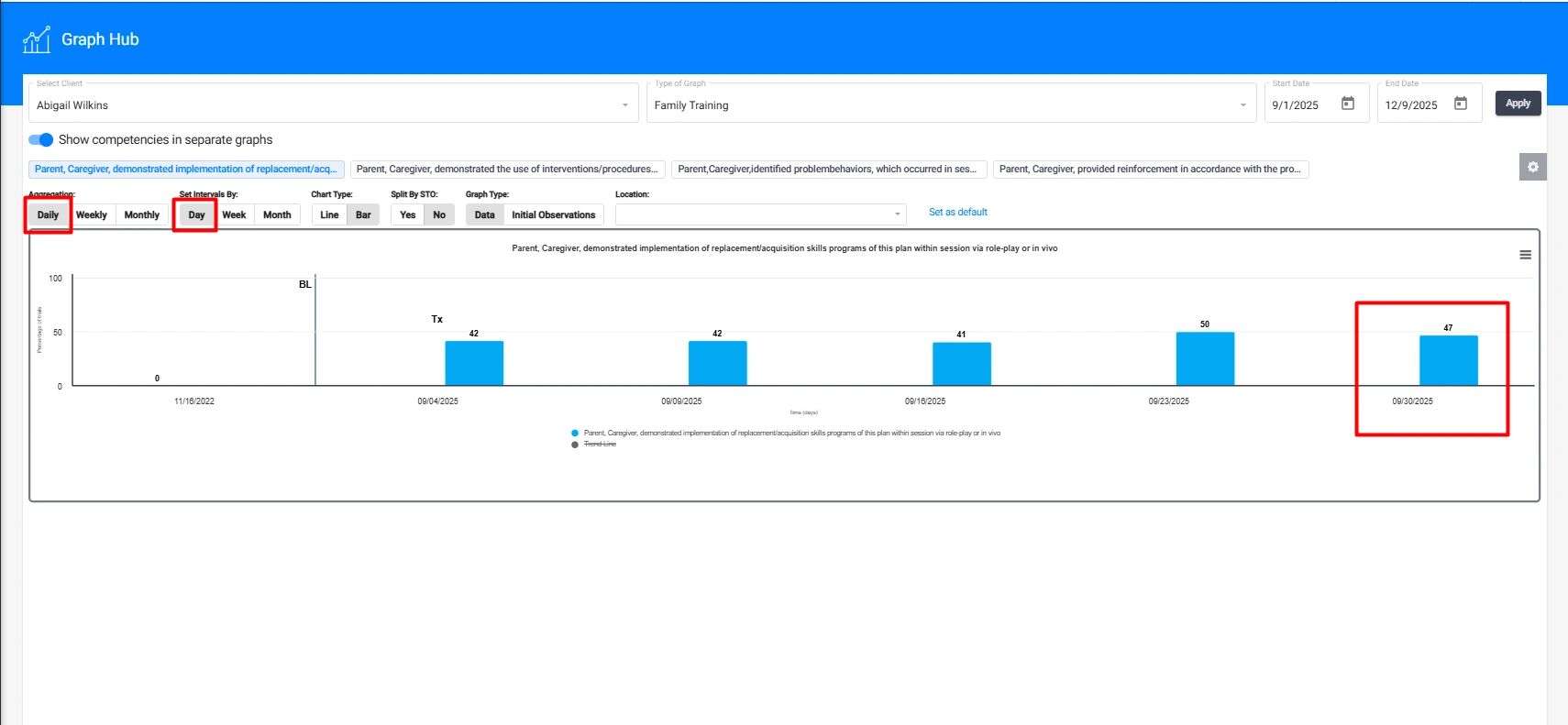This screenshot has height=725, width=1568.
Task: Click the Graph Hub chart logo icon
Action: 37,40
